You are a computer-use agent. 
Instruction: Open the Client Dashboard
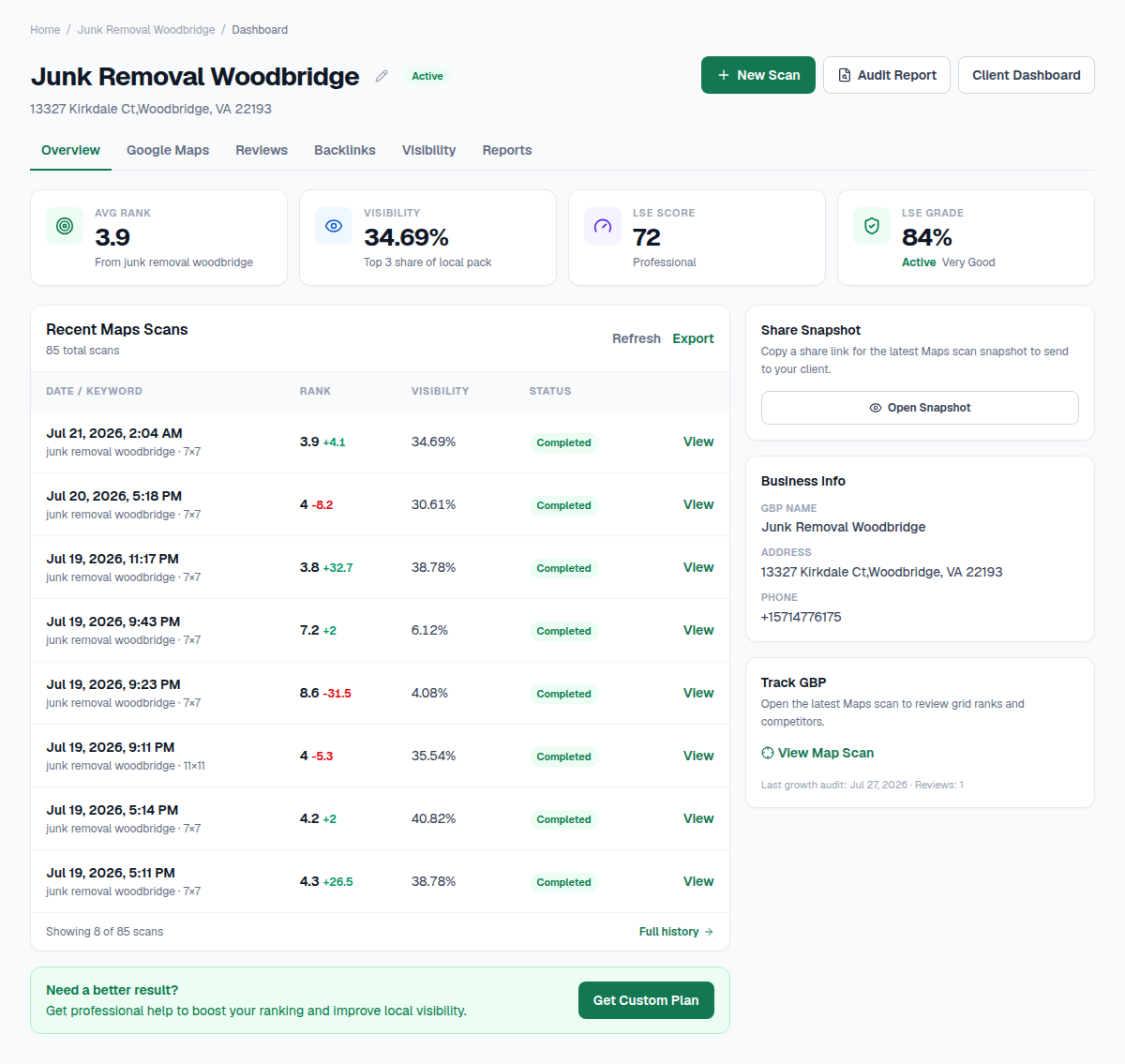(x=1027, y=75)
